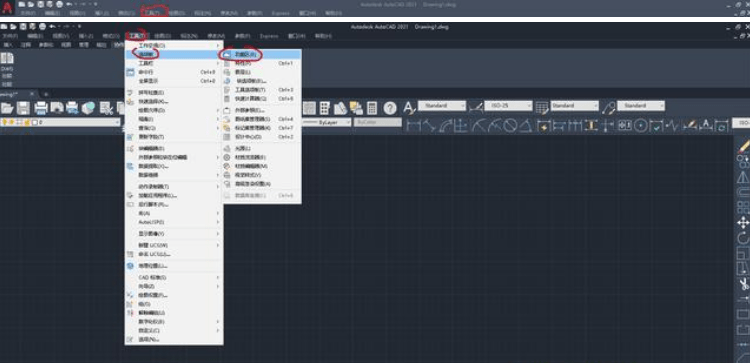
Task: Click the Options entry at the menu bottom
Action: point(174,340)
